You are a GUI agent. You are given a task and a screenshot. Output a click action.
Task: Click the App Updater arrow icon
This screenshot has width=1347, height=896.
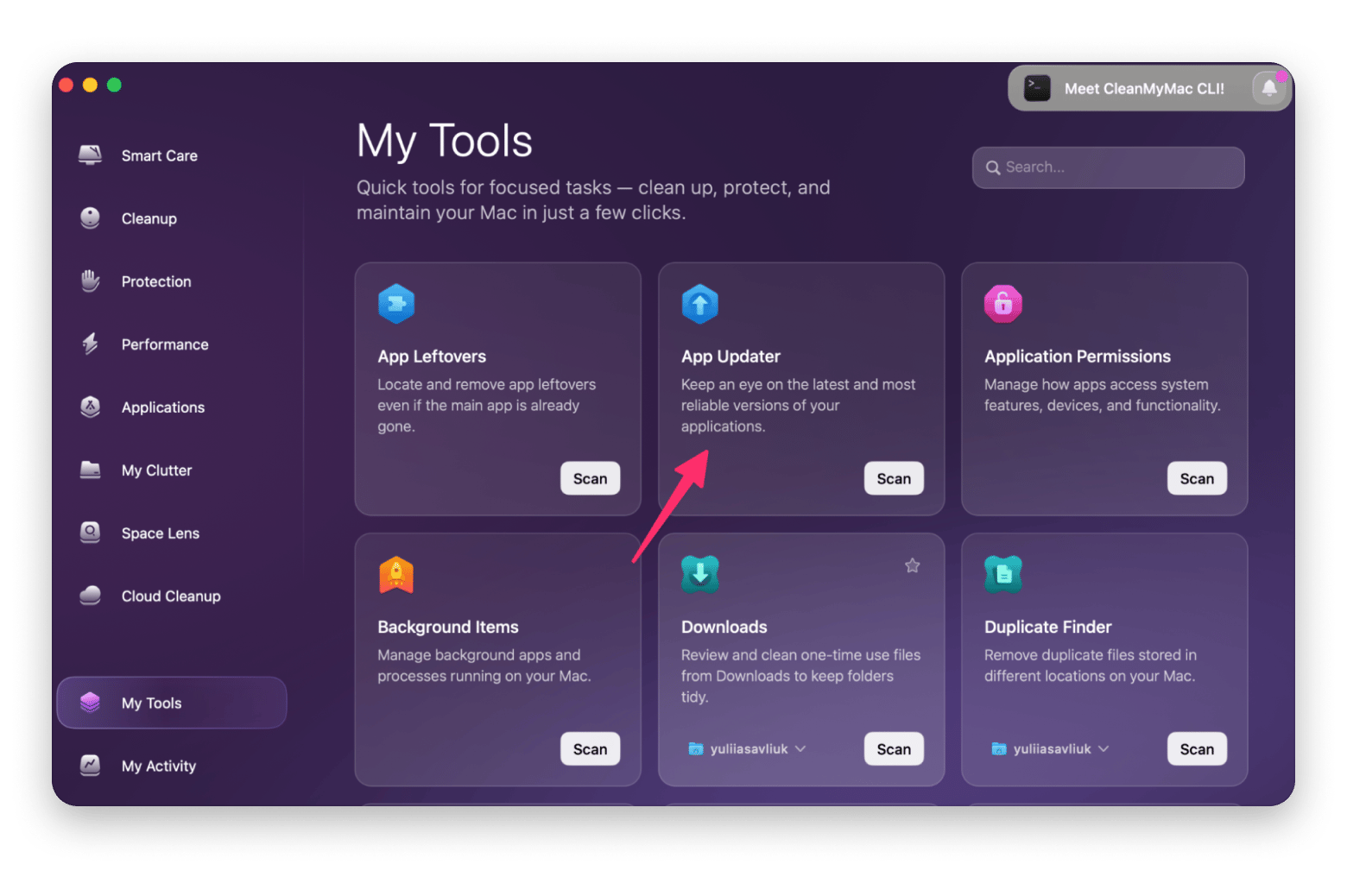click(700, 304)
